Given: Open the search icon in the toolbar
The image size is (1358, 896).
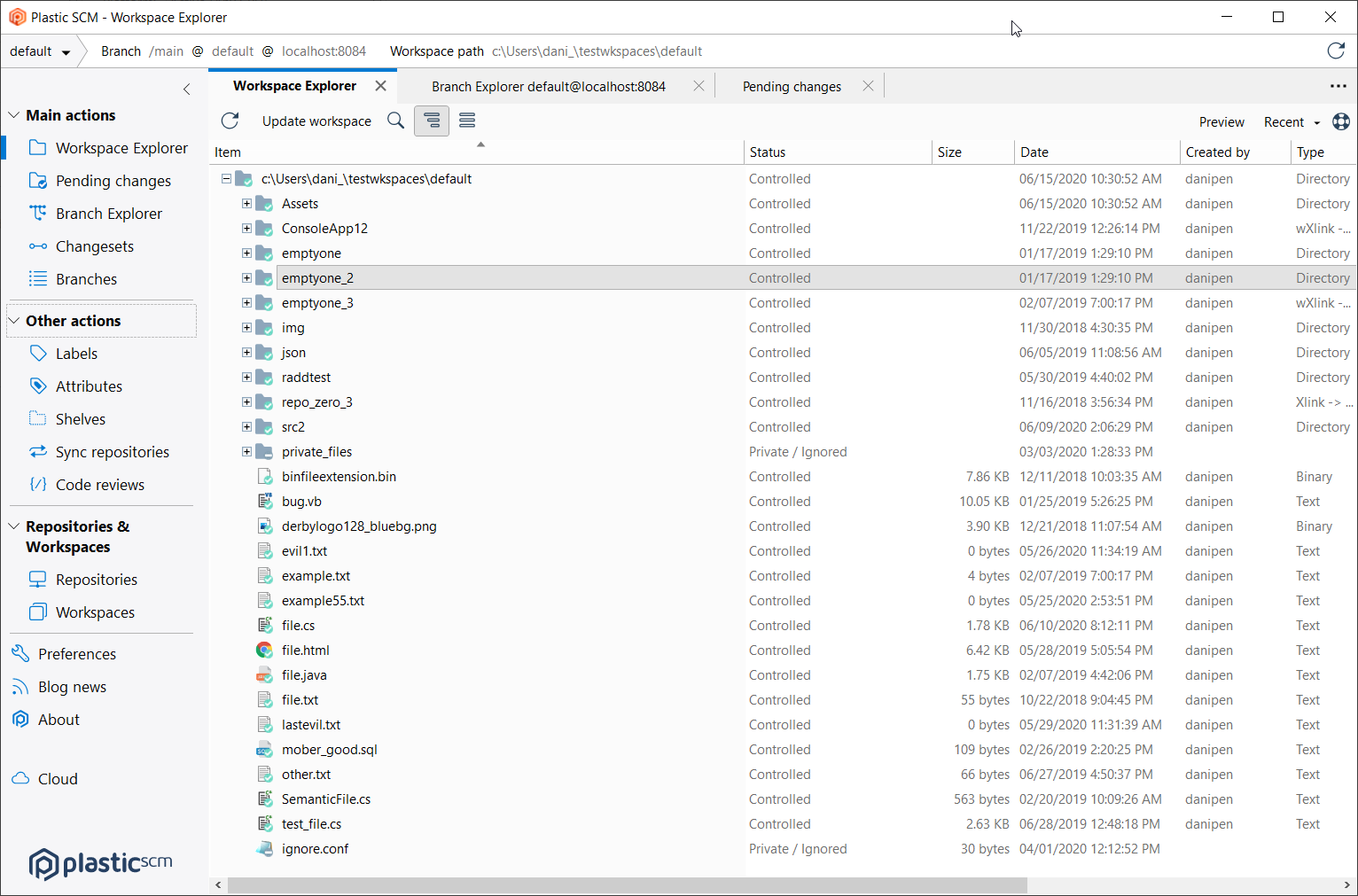Looking at the screenshot, I should [x=395, y=121].
